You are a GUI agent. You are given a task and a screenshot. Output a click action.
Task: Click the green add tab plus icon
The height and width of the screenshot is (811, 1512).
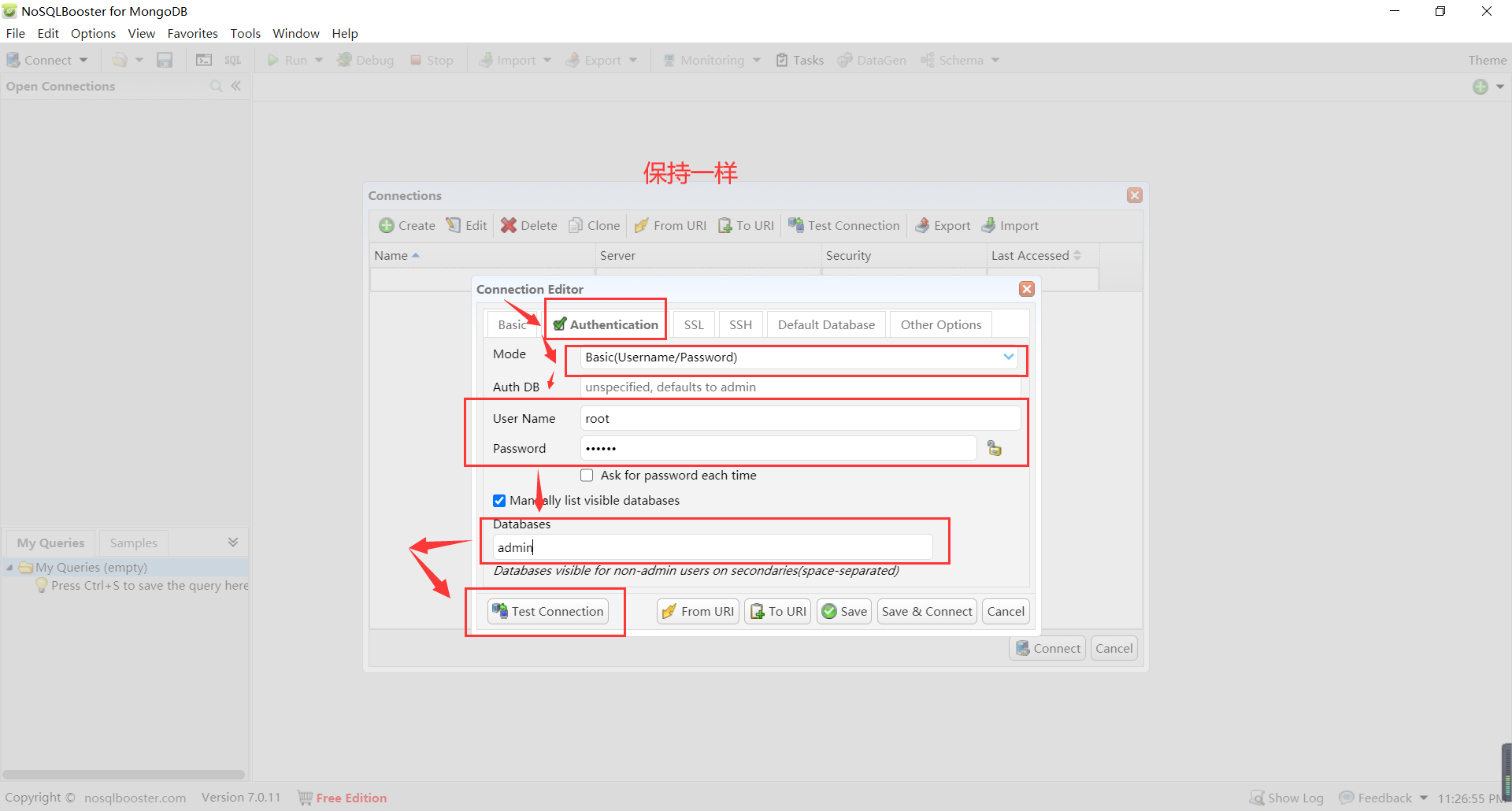1480,87
